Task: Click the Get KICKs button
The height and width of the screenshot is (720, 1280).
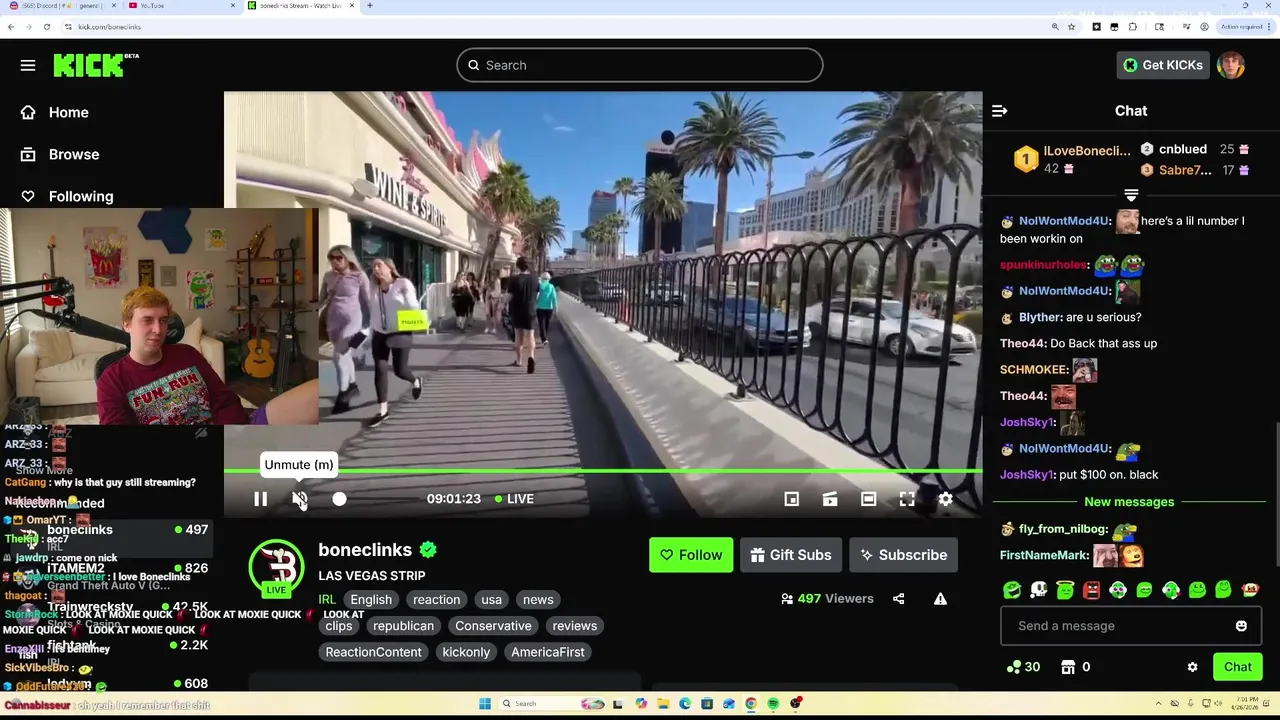Action: [x=1163, y=65]
